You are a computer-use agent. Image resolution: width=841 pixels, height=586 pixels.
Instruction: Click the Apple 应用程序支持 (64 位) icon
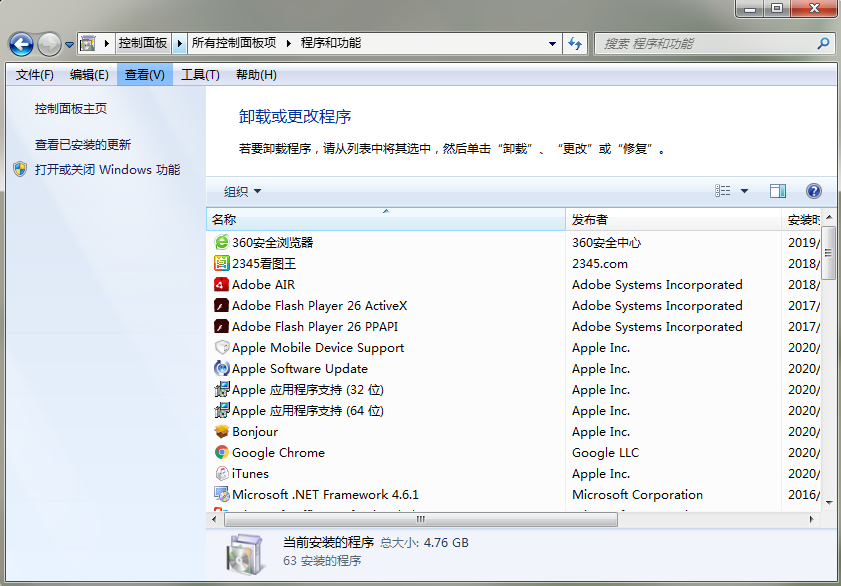222,411
